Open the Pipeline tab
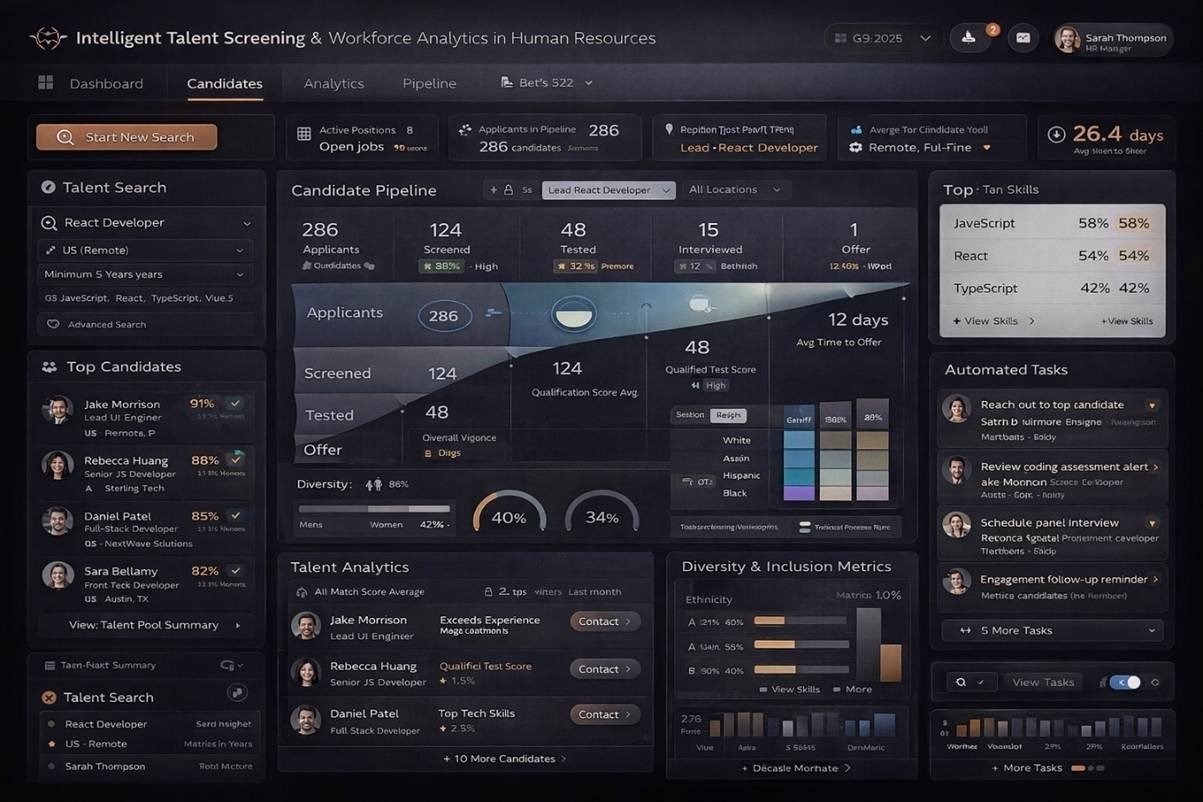The width and height of the screenshot is (1203, 802). point(429,84)
